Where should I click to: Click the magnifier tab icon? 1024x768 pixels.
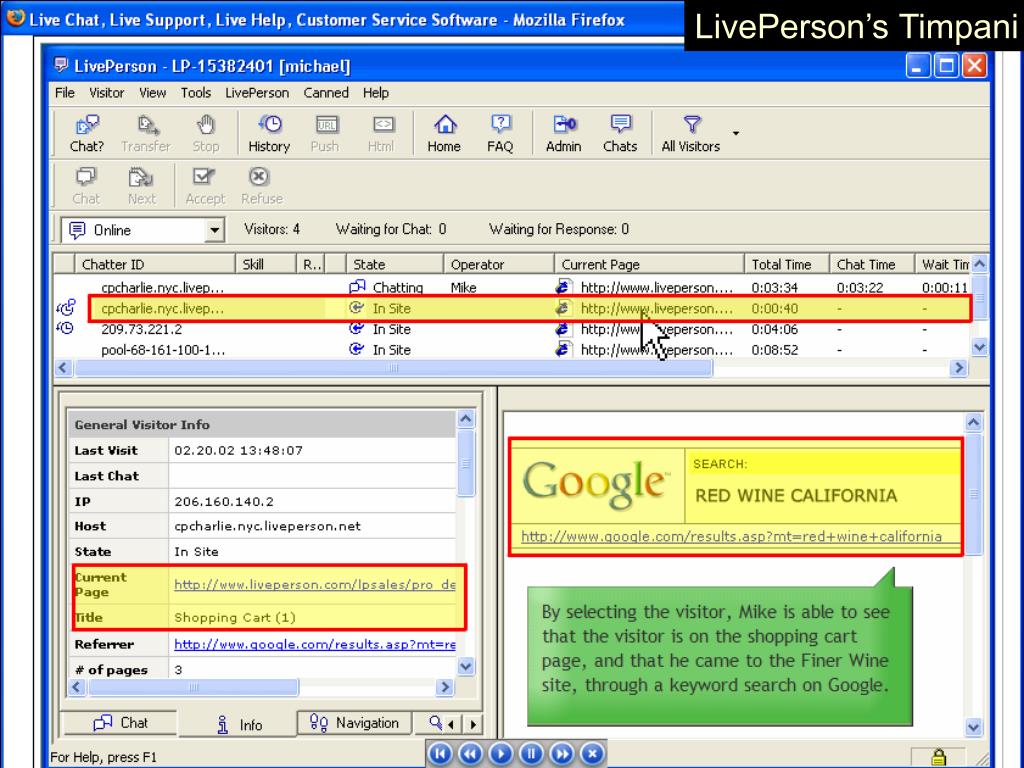pyautogui.click(x=436, y=722)
